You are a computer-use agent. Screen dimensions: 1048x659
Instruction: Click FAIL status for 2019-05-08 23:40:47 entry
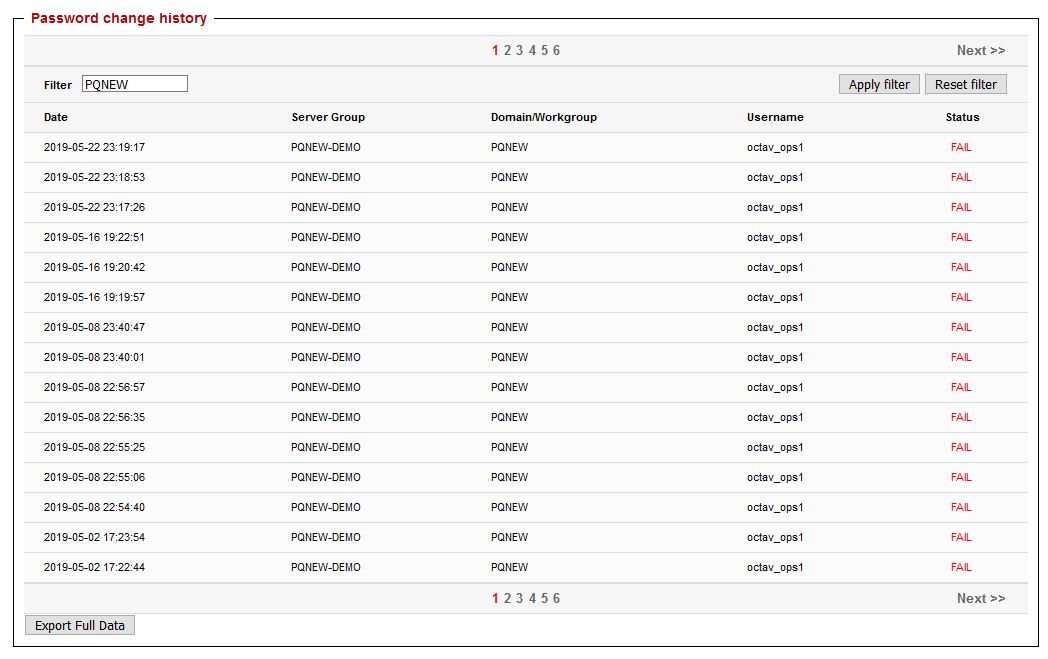[x=961, y=328]
